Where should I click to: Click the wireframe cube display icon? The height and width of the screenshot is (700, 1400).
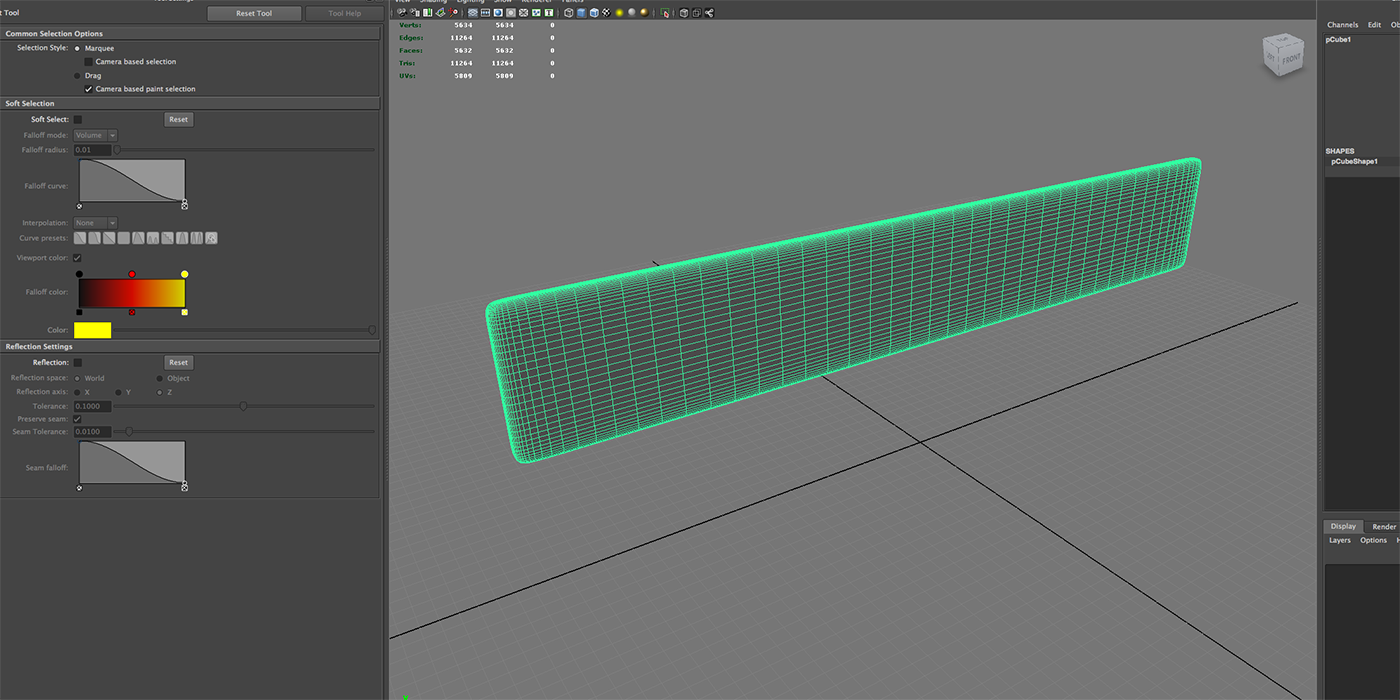[x=568, y=13]
